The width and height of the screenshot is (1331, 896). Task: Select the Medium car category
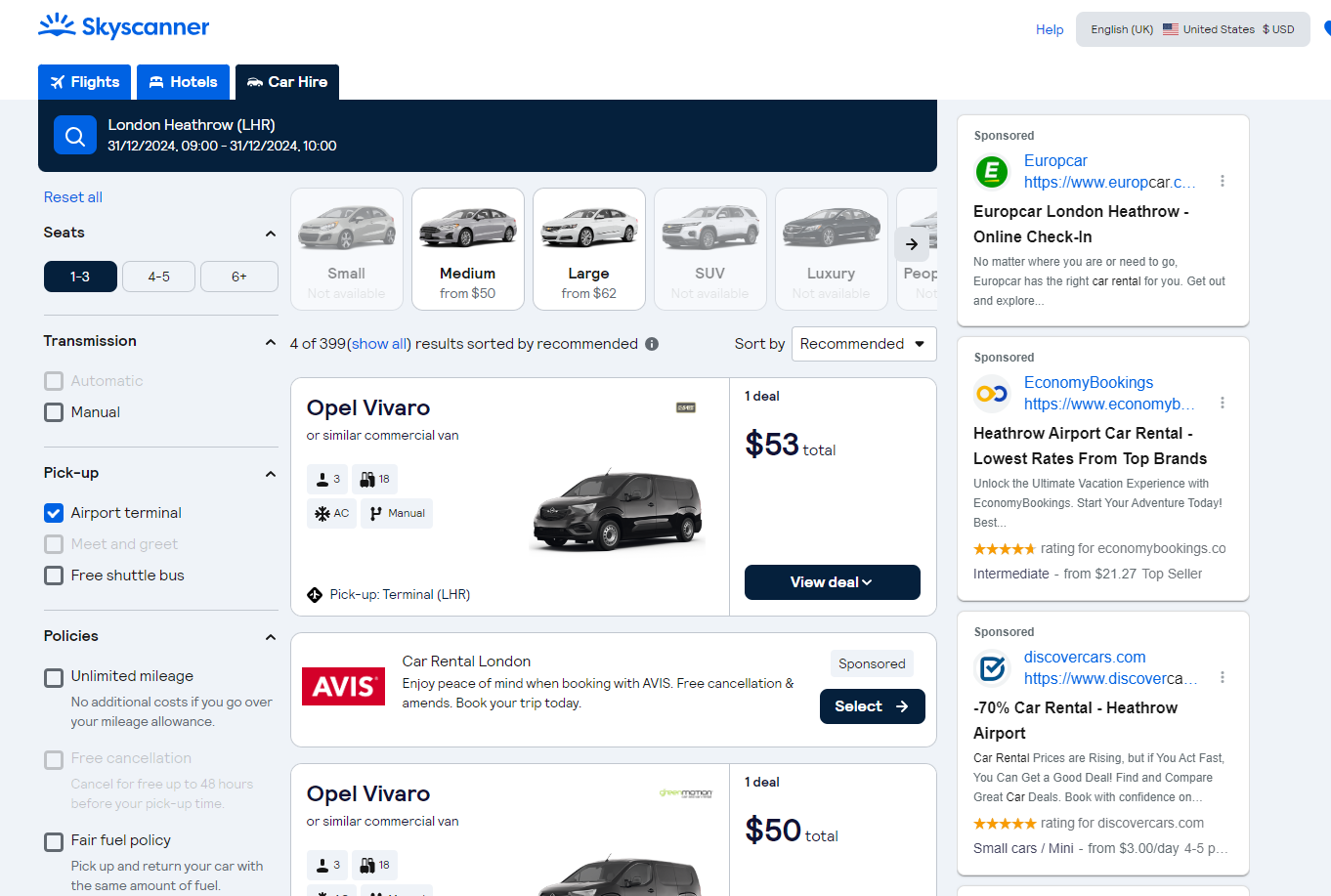point(468,249)
